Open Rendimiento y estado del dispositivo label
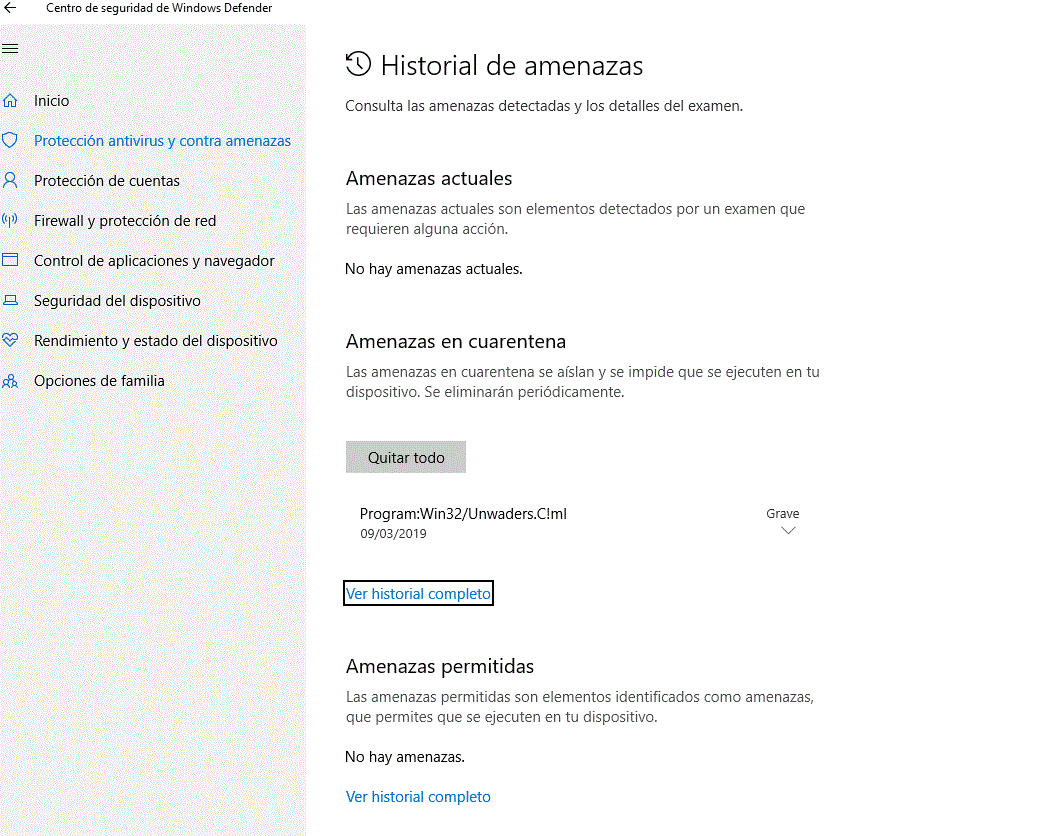Viewport: 1059px width, 836px height. (156, 341)
